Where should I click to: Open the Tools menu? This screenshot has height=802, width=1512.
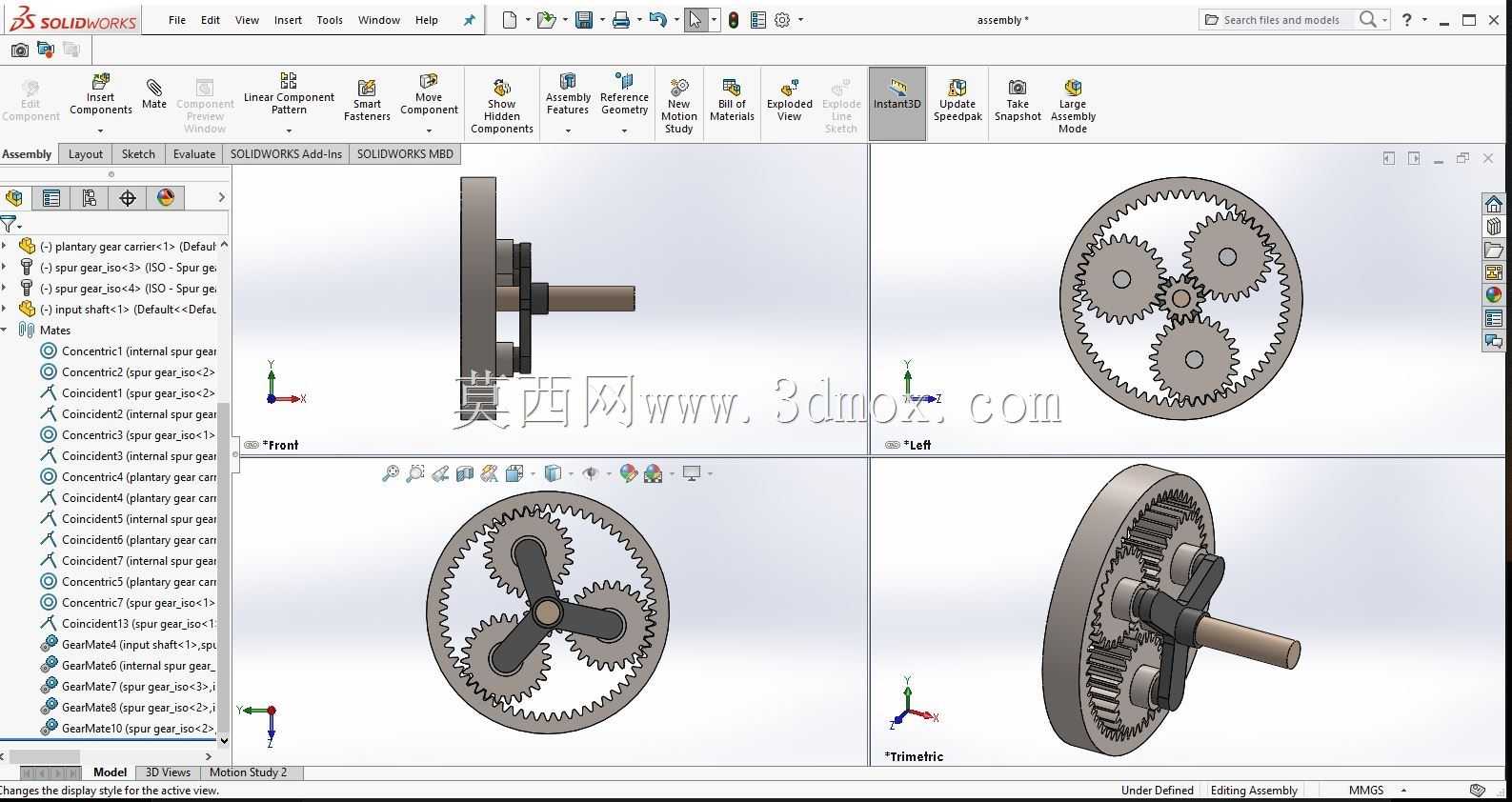330,20
